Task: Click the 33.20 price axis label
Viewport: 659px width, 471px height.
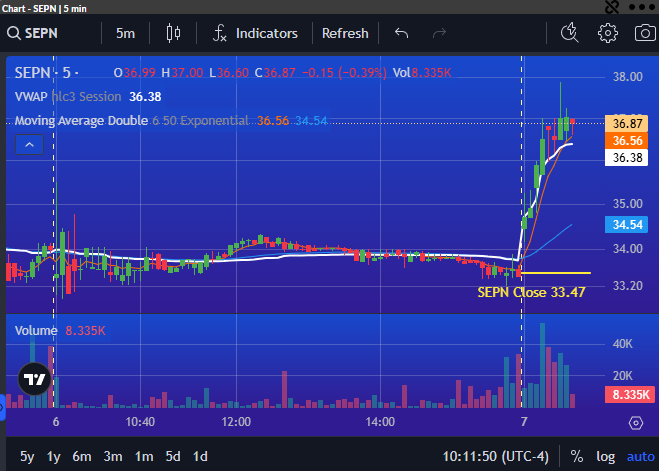Action: [627, 286]
